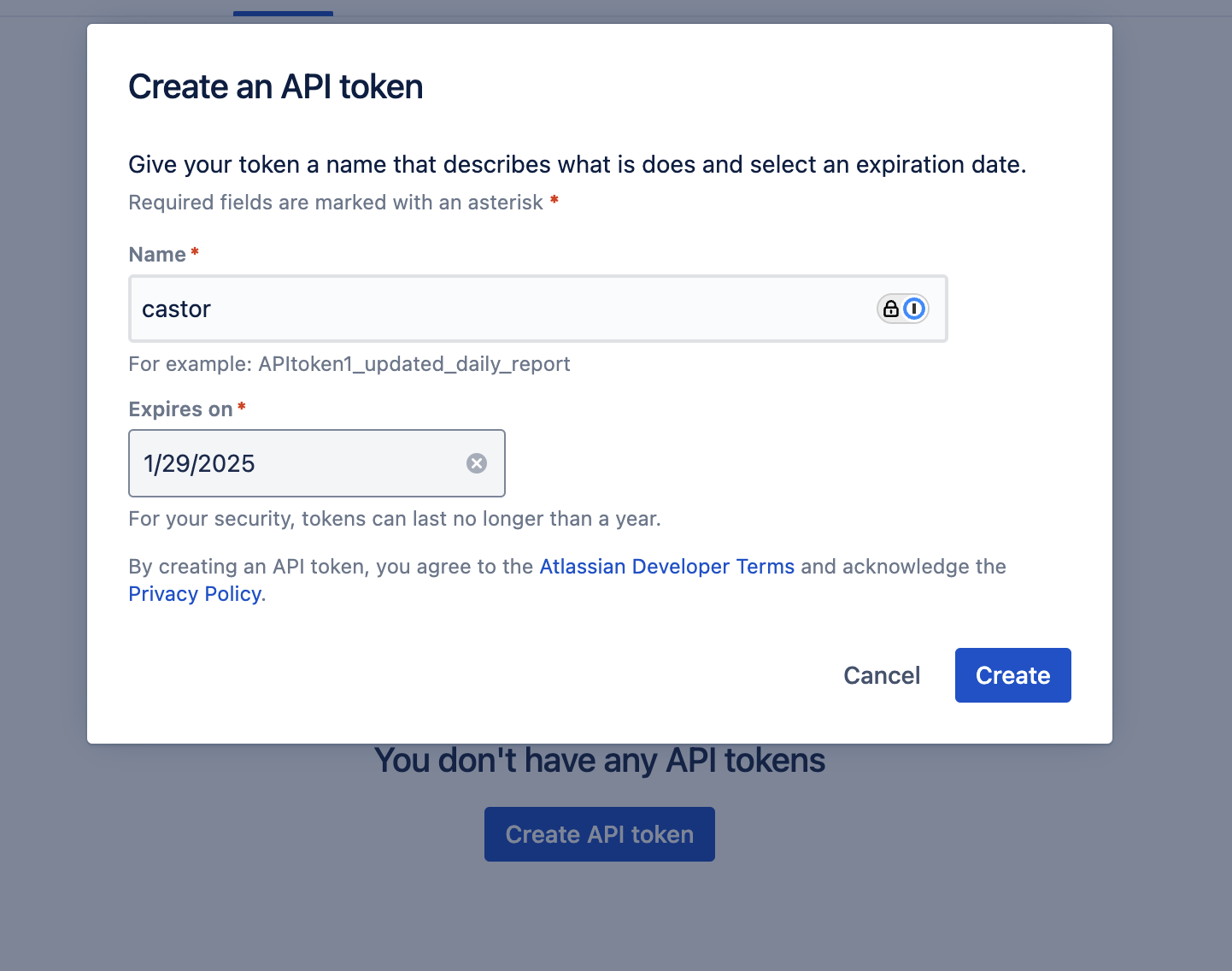Click the token security note about one year
The image size is (1232, 971).
394,519
